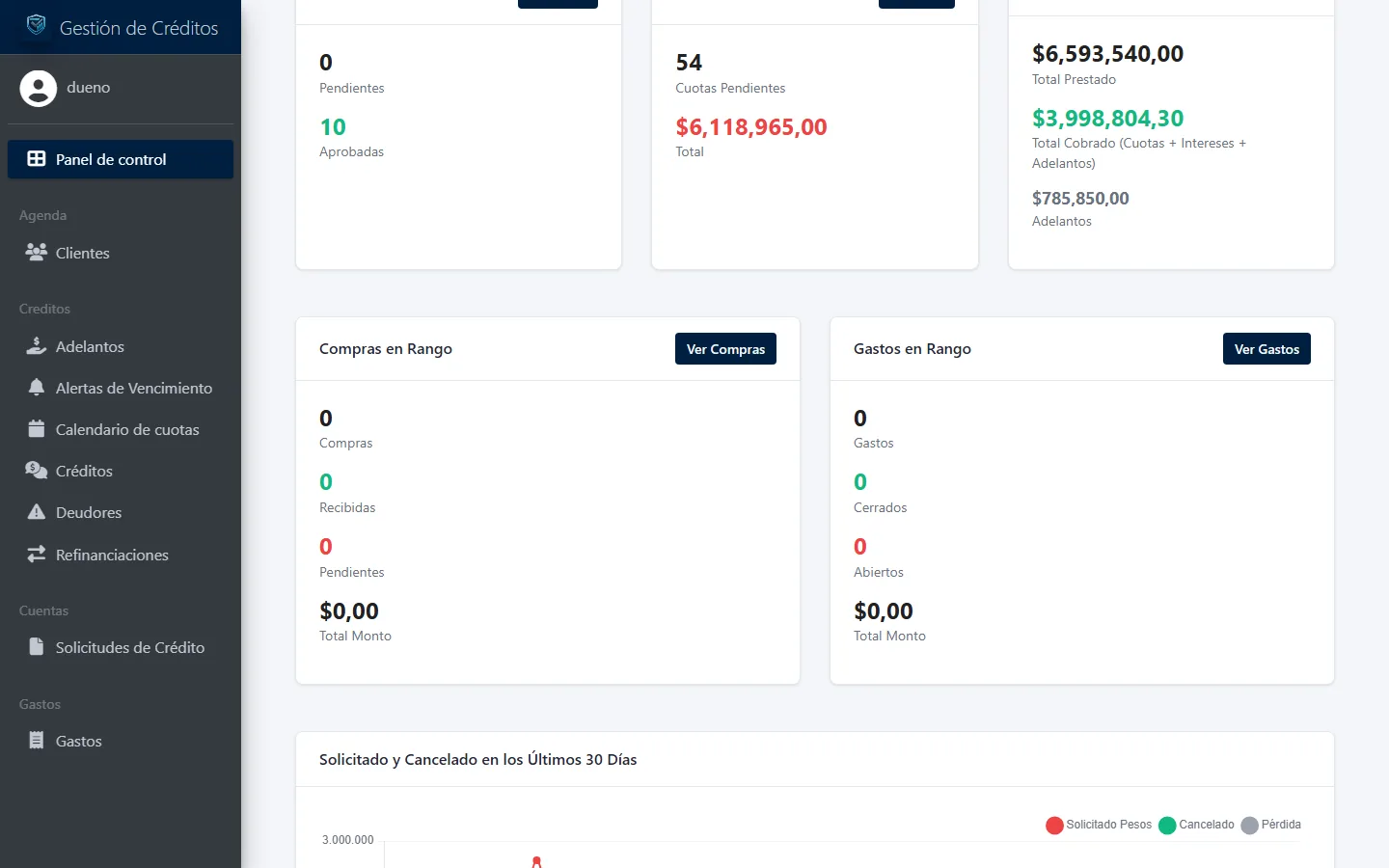
Task: Click the Alertas de Vencimiento bell icon
Action: [x=37, y=387]
